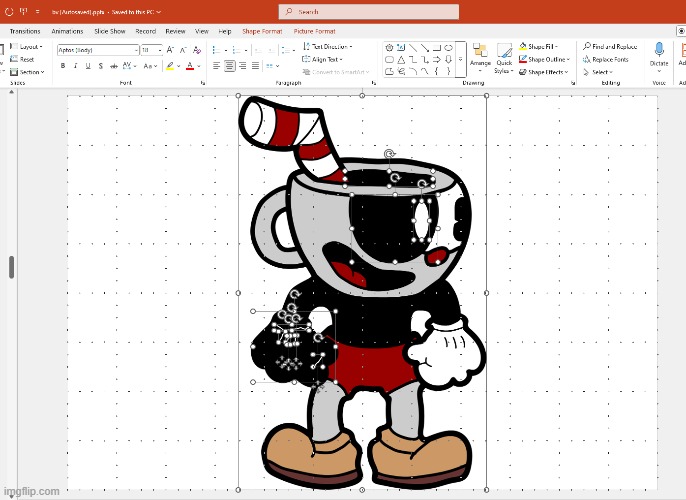
Task: Click Reset slide button
Action: (x=22, y=59)
